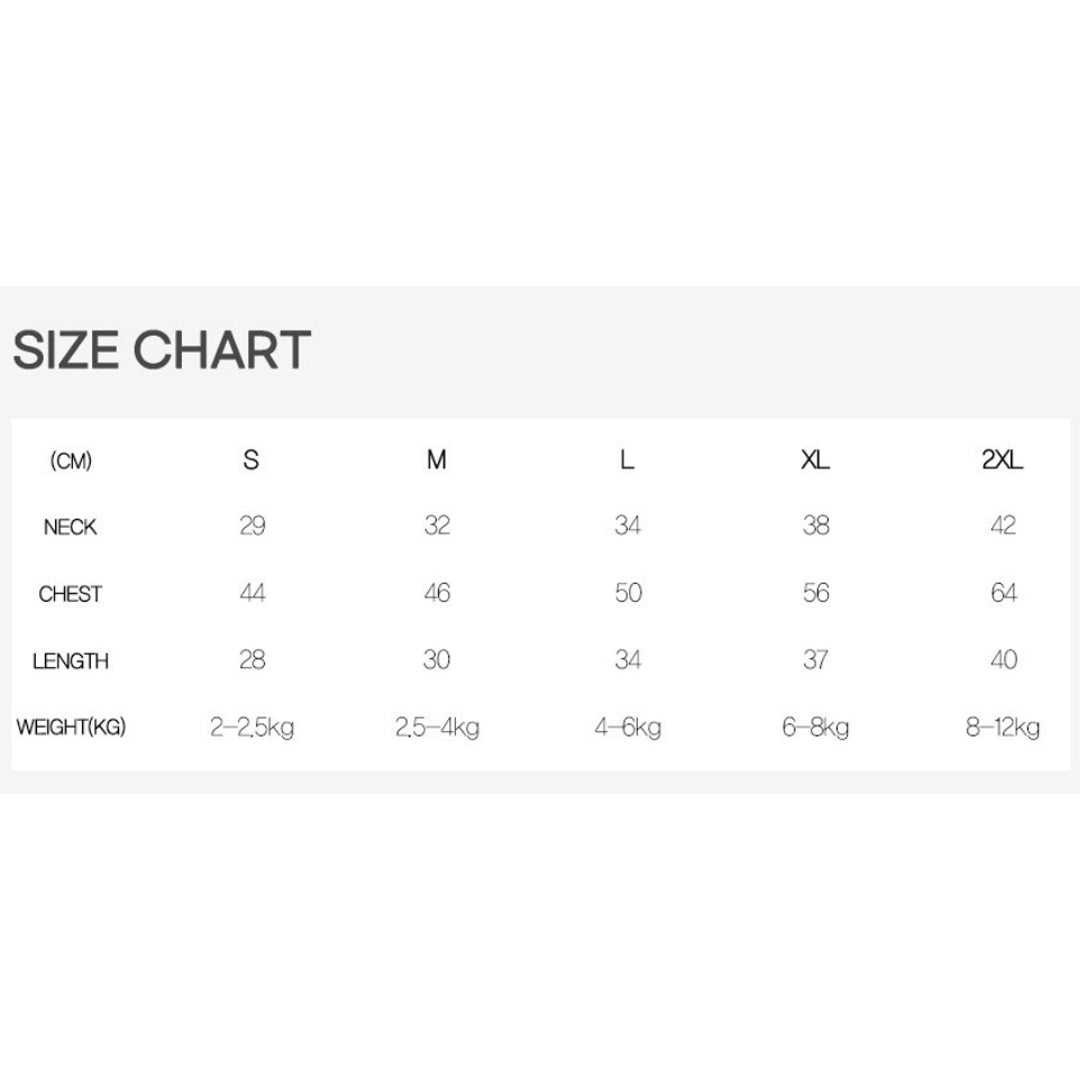
Task: Click the CHEST row label
Action: 70,594
